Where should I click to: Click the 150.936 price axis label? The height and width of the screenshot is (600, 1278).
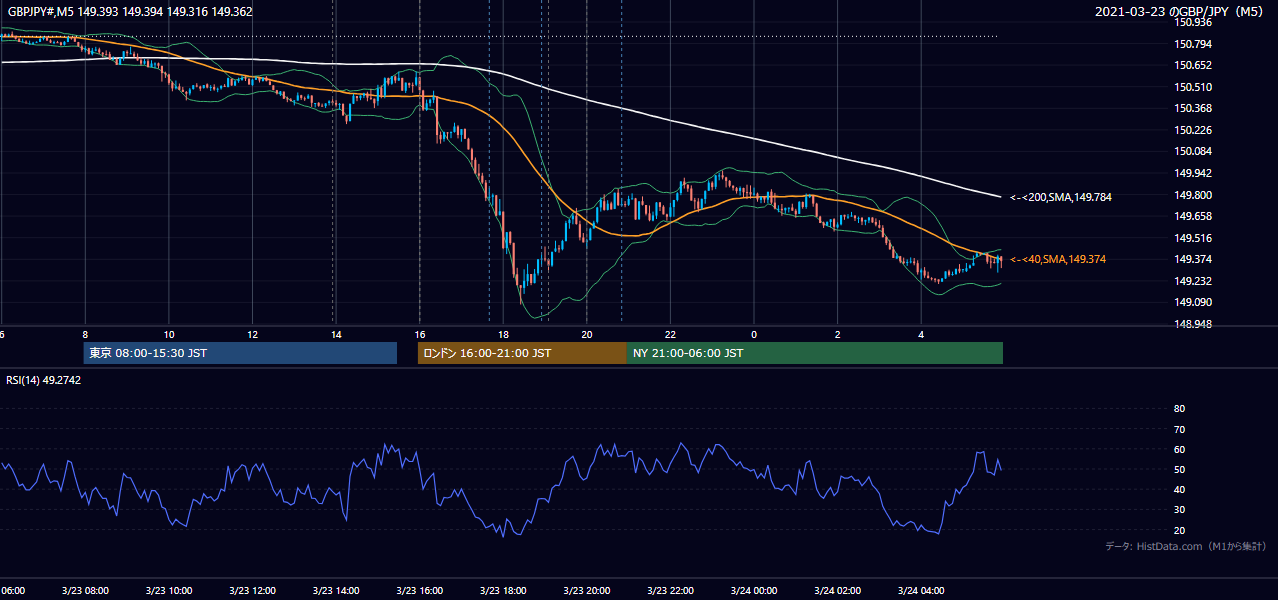tap(1194, 22)
